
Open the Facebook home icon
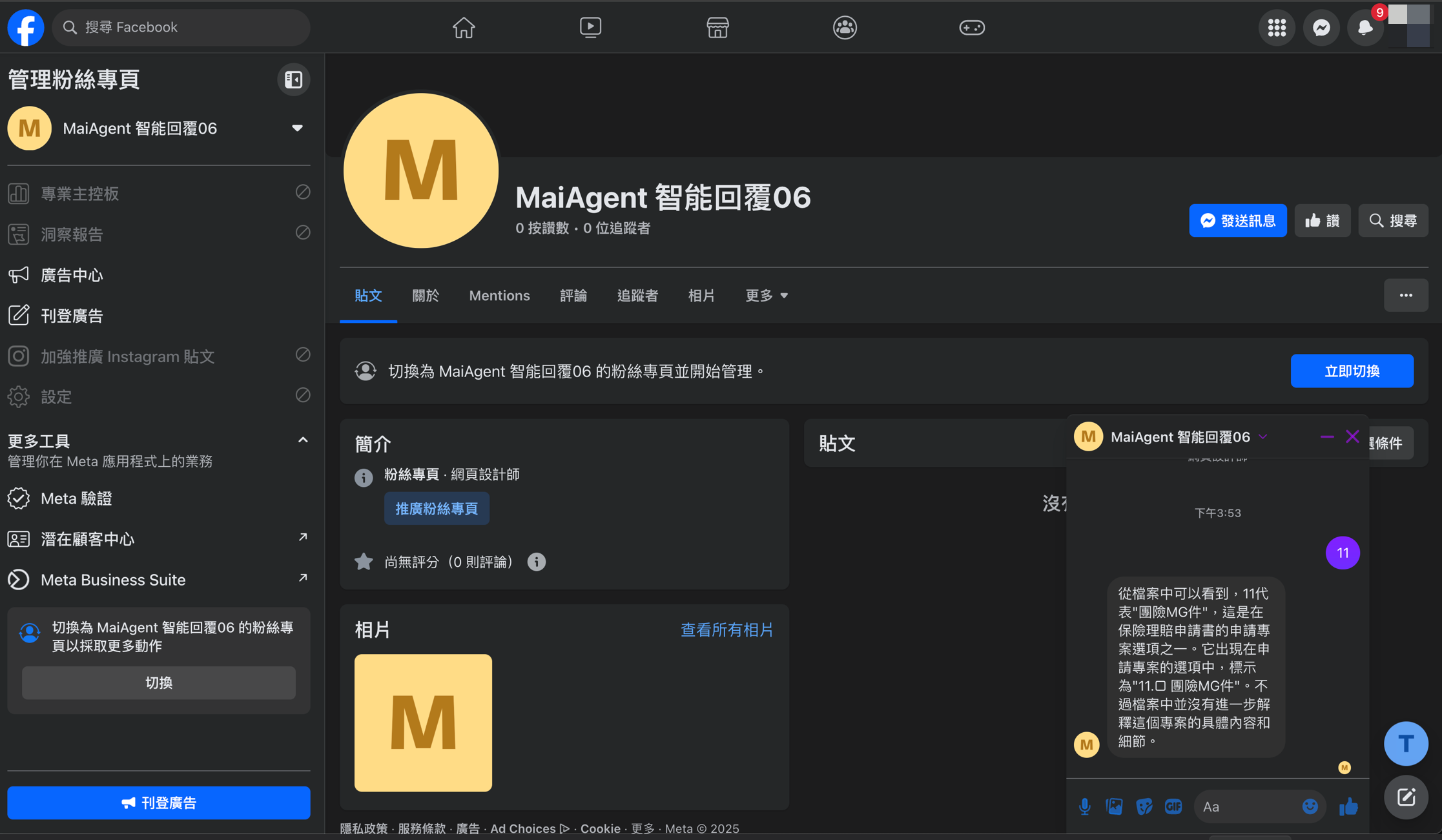pyautogui.click(x=463, y=27)
